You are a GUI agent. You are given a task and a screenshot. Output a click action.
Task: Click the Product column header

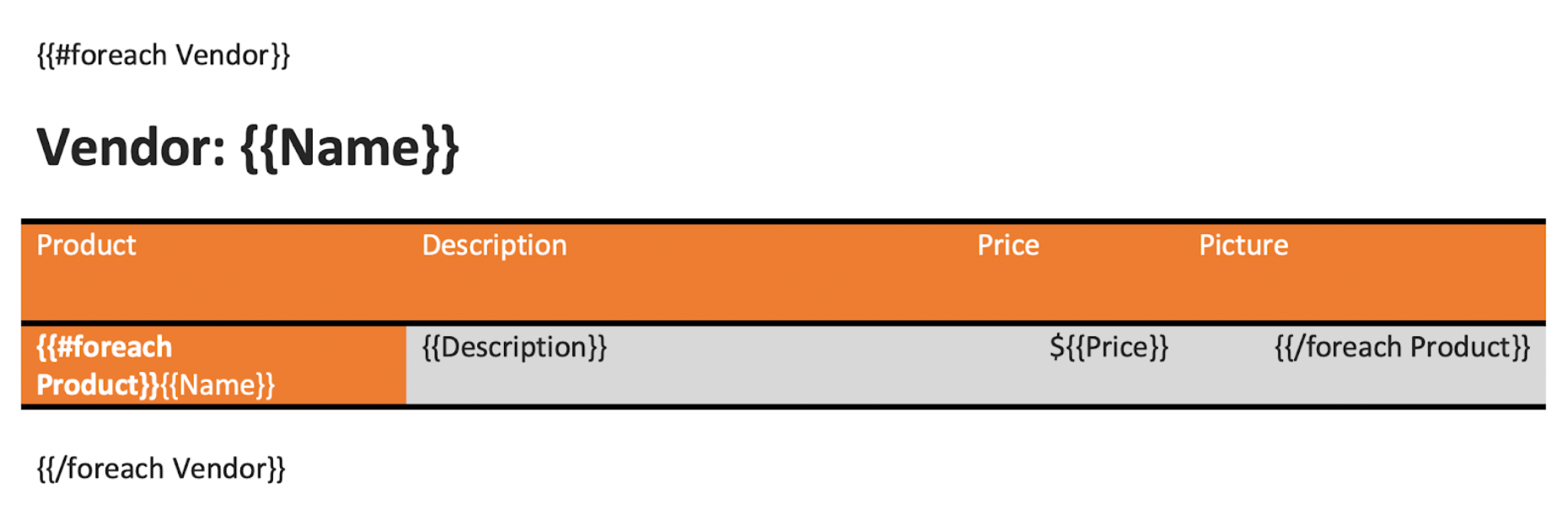[x=86, y=245]
